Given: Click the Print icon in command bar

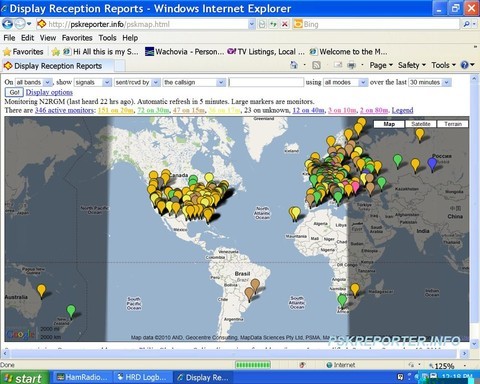Looking at the screenshot, I should click(x=351, y=65).
